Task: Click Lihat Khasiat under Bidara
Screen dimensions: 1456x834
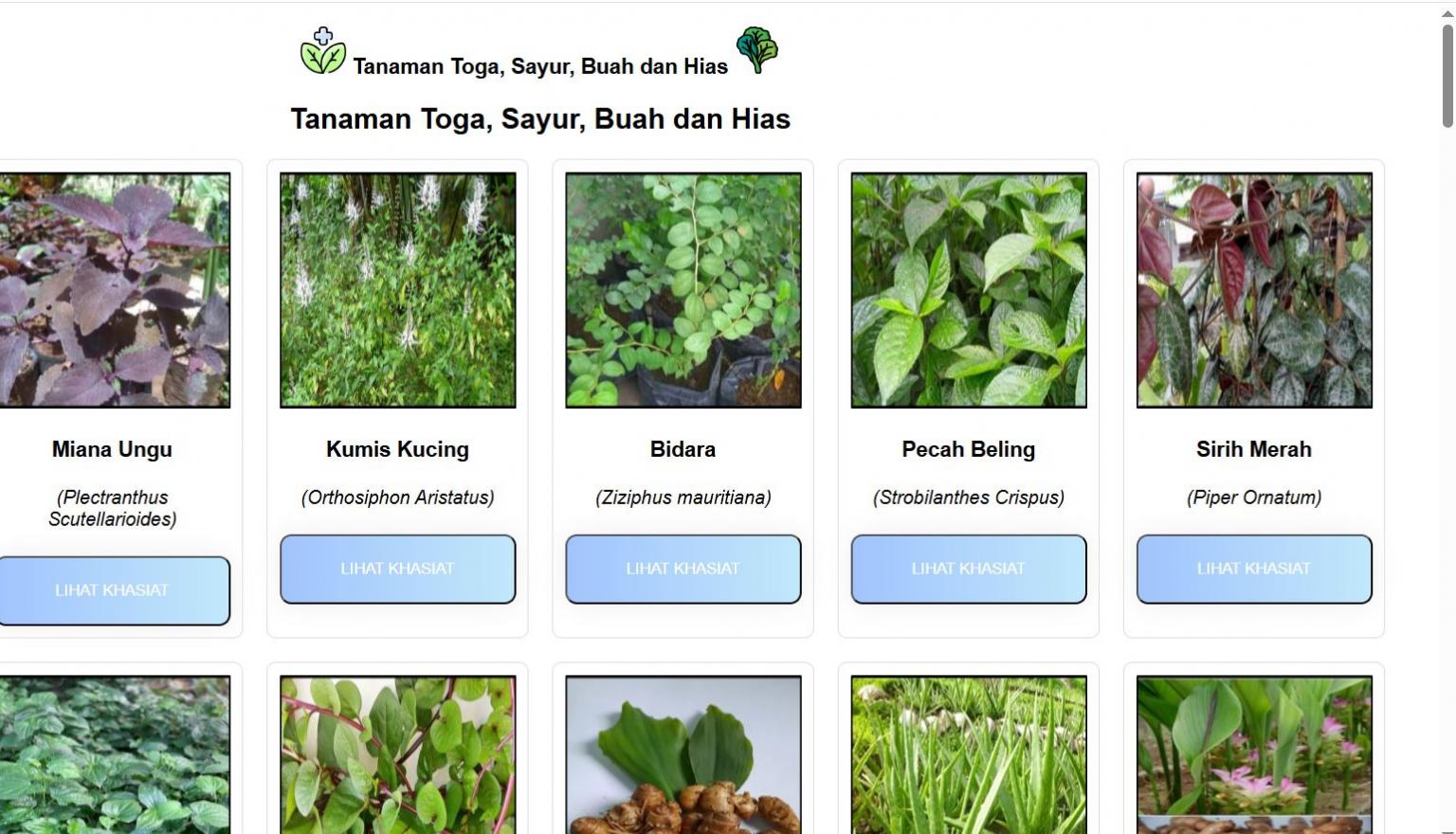Action: coord(683,569)
